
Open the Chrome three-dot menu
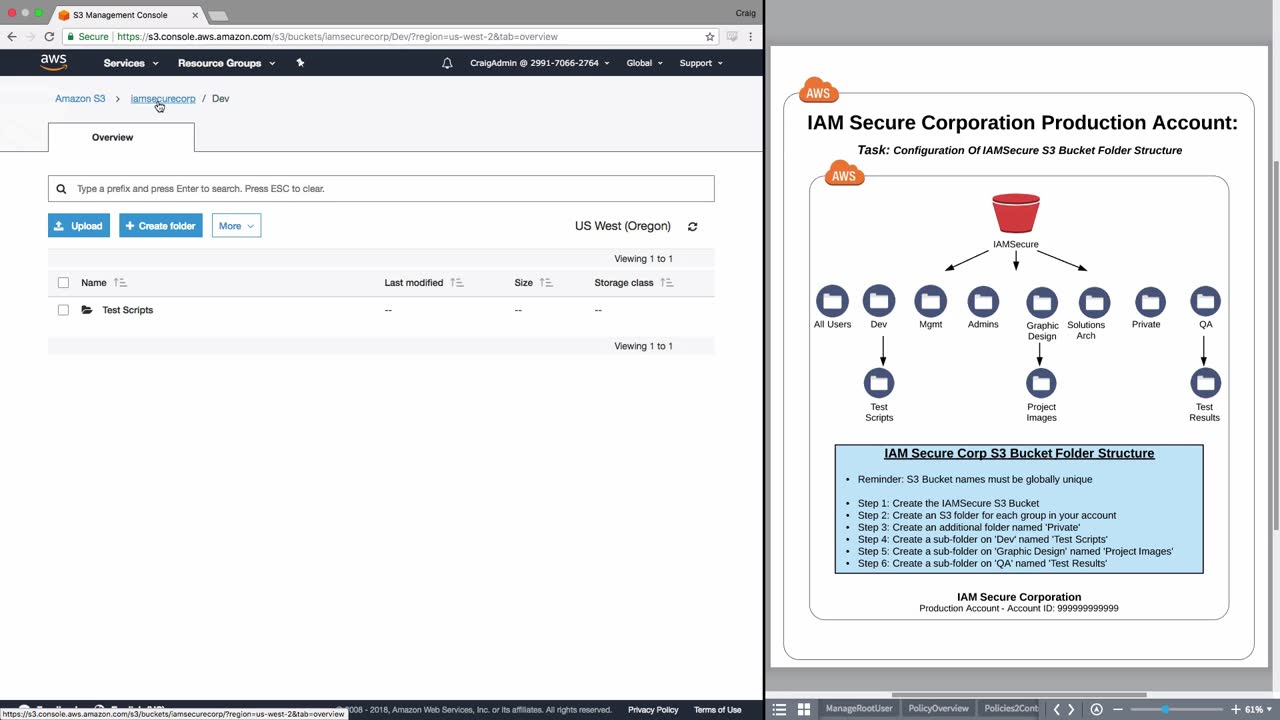[x=750, y=37]
